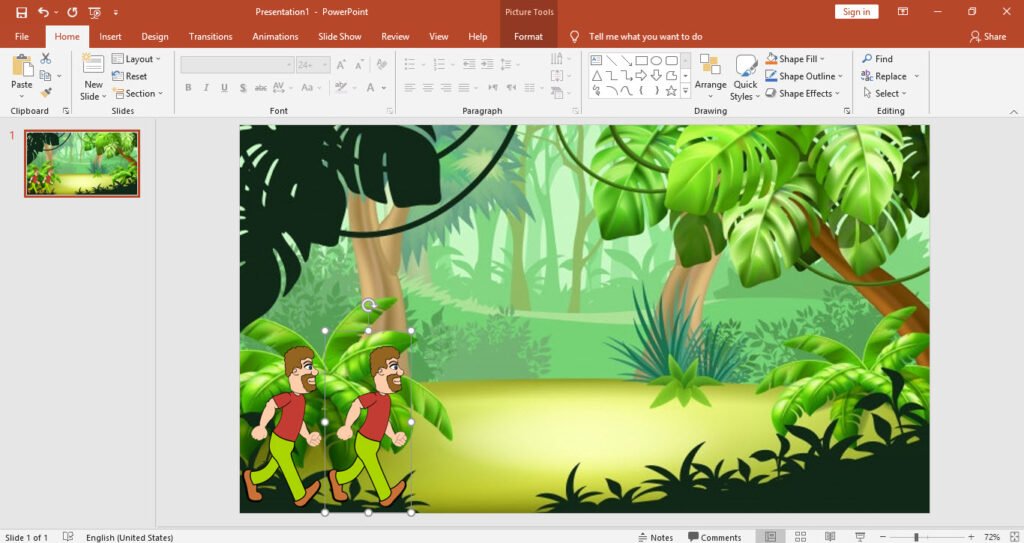1024x543 pixels.
Task: Click Find in Editing group
Action: coord(877,59)
